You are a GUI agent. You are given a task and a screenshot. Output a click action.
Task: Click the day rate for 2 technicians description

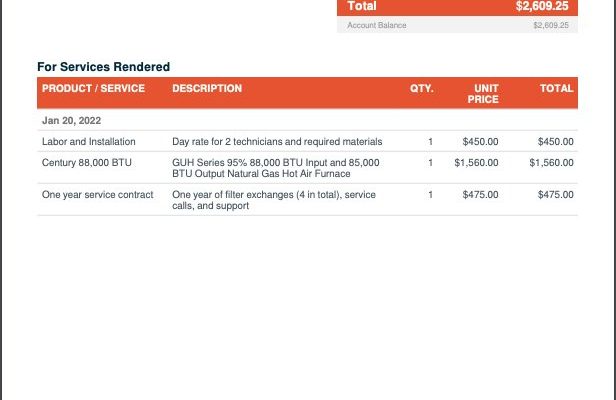click(x=277, y=141)
